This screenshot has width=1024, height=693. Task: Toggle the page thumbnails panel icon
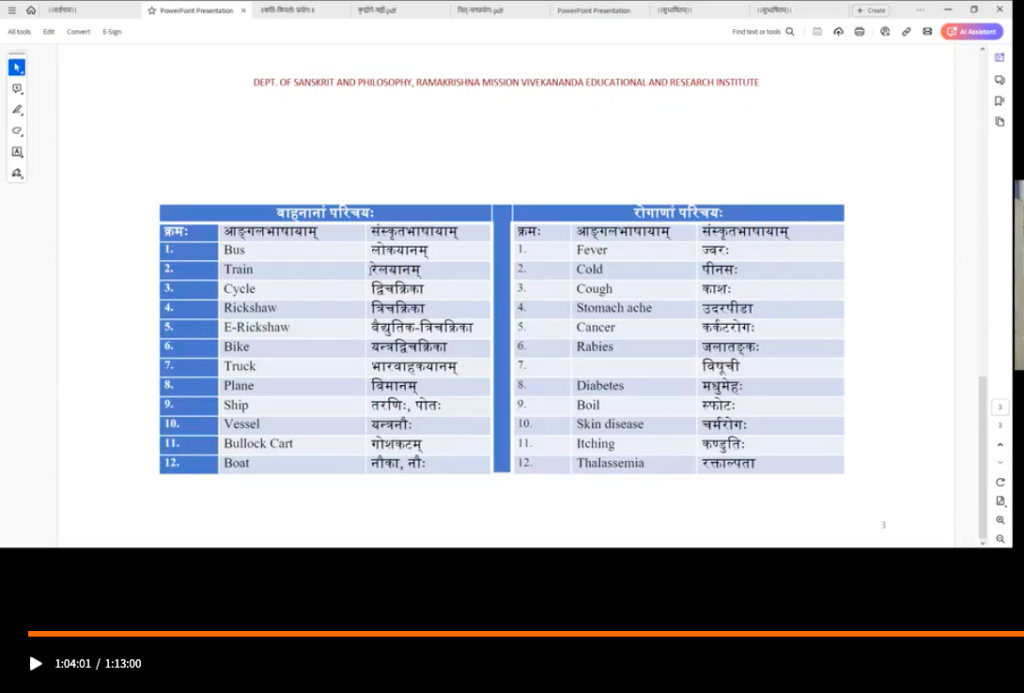[1000, 121]
